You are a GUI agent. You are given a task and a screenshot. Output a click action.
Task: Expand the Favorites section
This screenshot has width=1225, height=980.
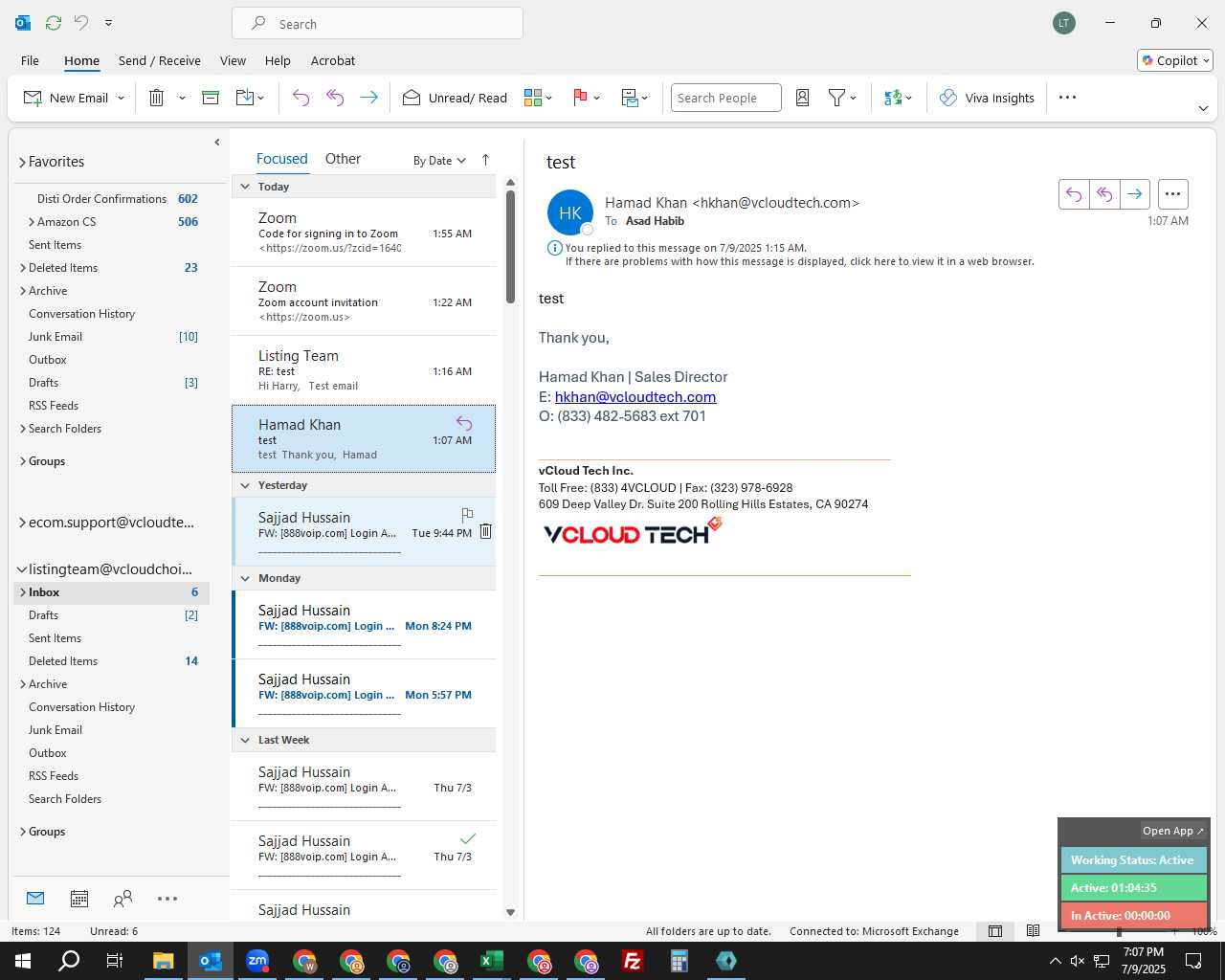[x=22, y=163]
